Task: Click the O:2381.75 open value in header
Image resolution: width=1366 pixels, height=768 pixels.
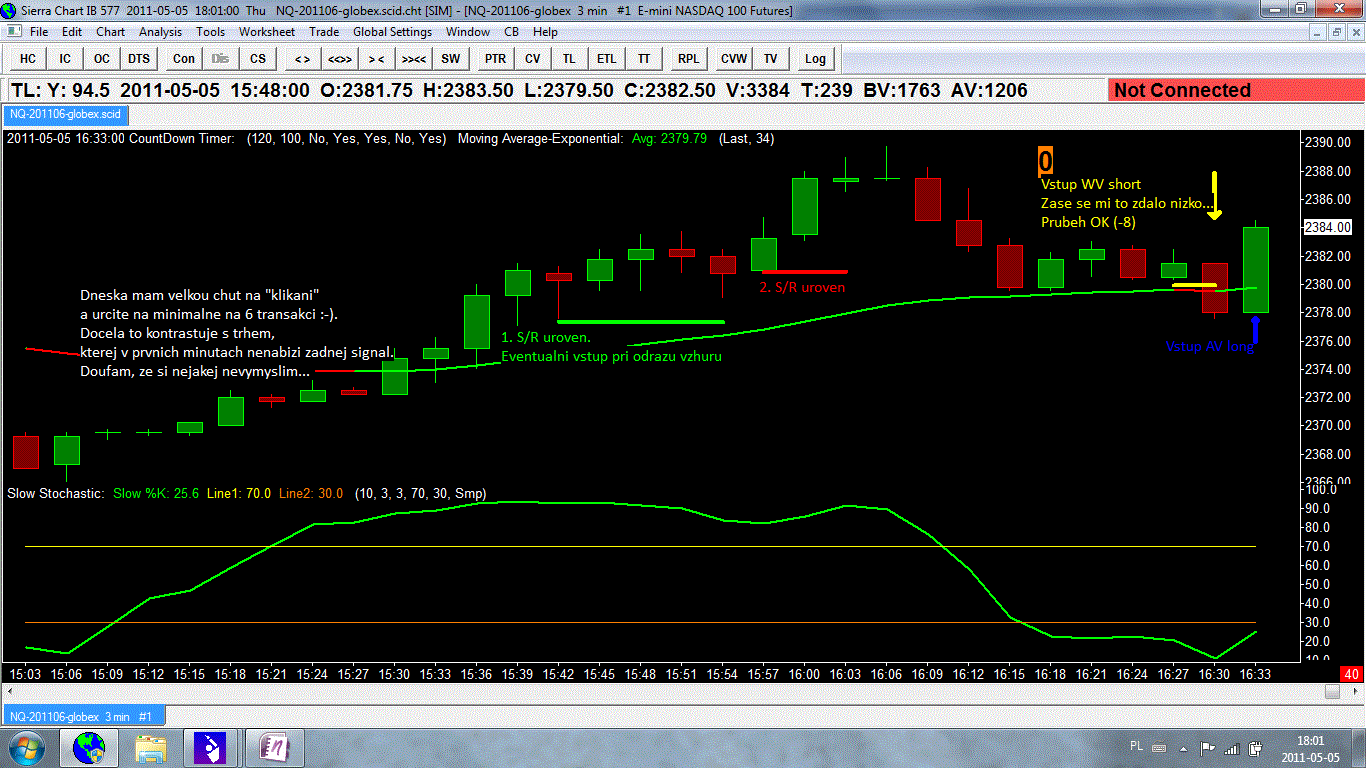Action: point(366,90)
